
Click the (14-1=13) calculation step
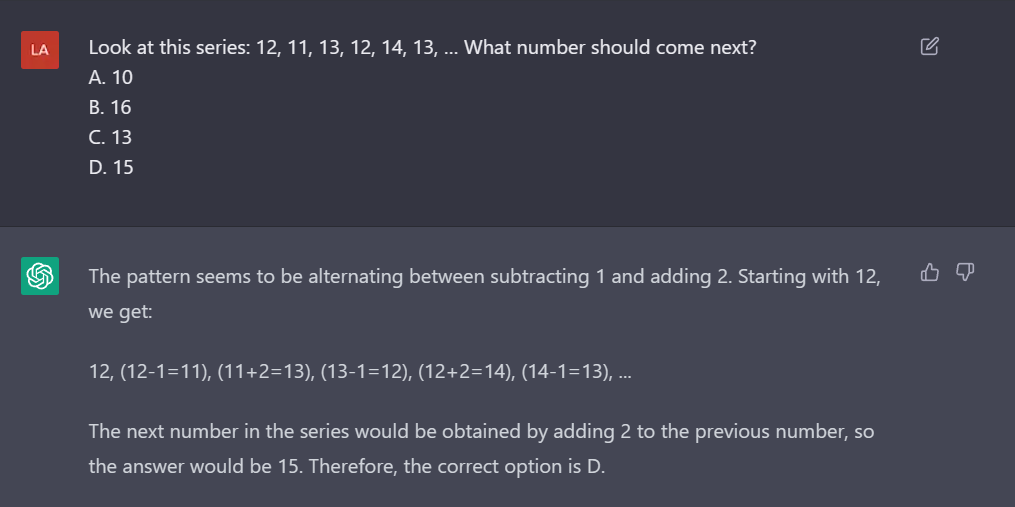(x=565, y=372)
